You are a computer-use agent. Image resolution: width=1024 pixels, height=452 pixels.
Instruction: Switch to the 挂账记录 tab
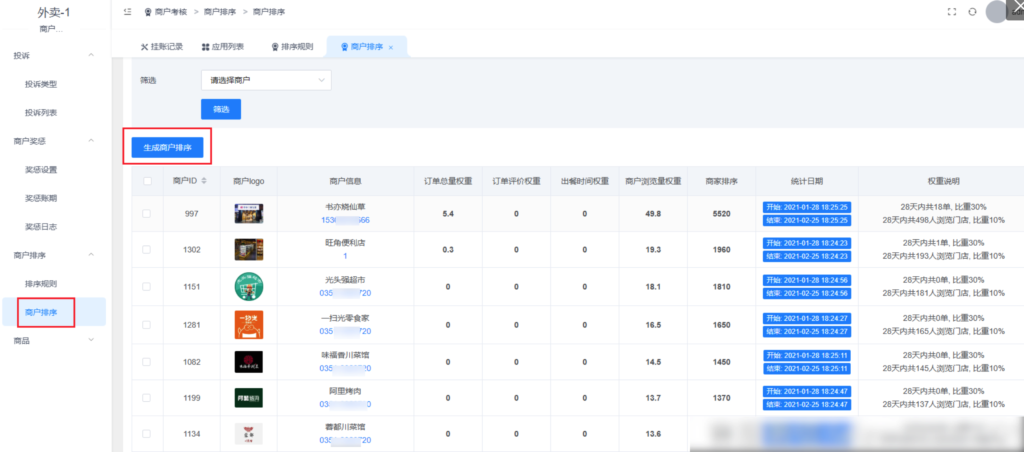click(x=162, y=47)
